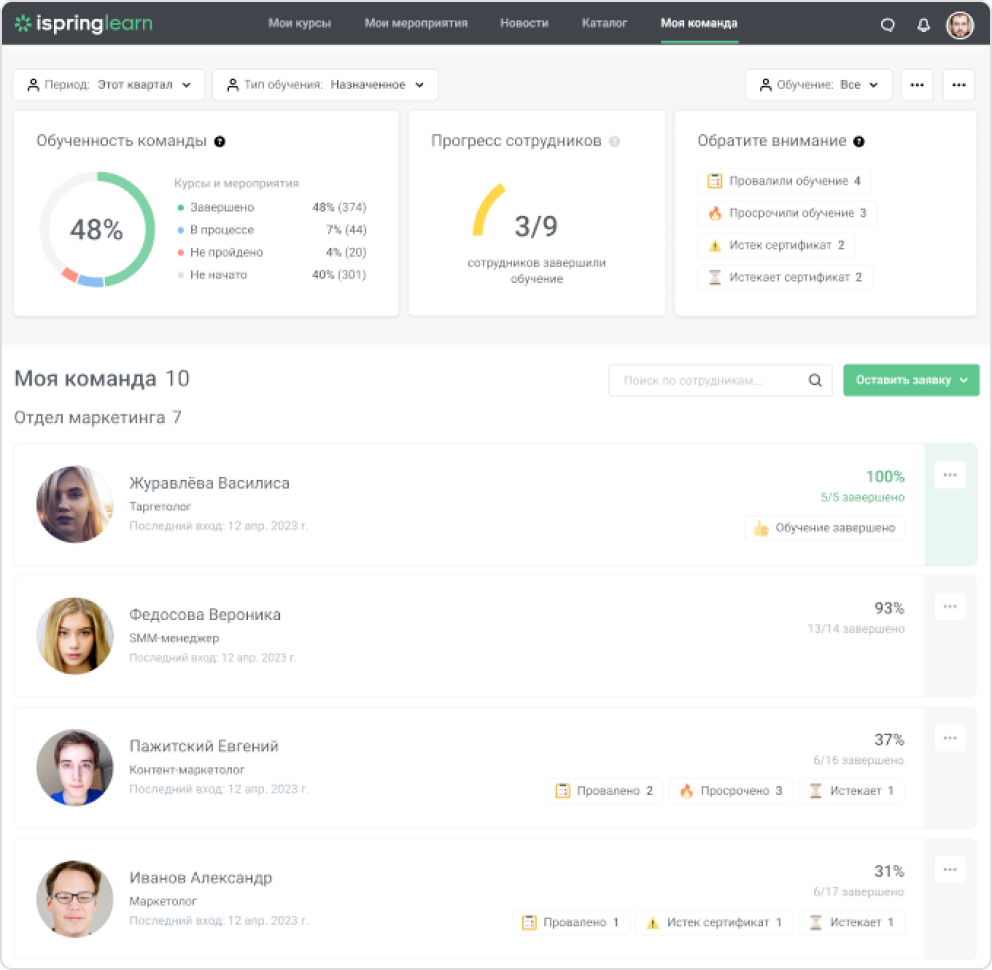Image resolution: width=992 pixels, height=970 pixels.
Task: Switch to the Каталог tab
Action: [x=604, y=23]
